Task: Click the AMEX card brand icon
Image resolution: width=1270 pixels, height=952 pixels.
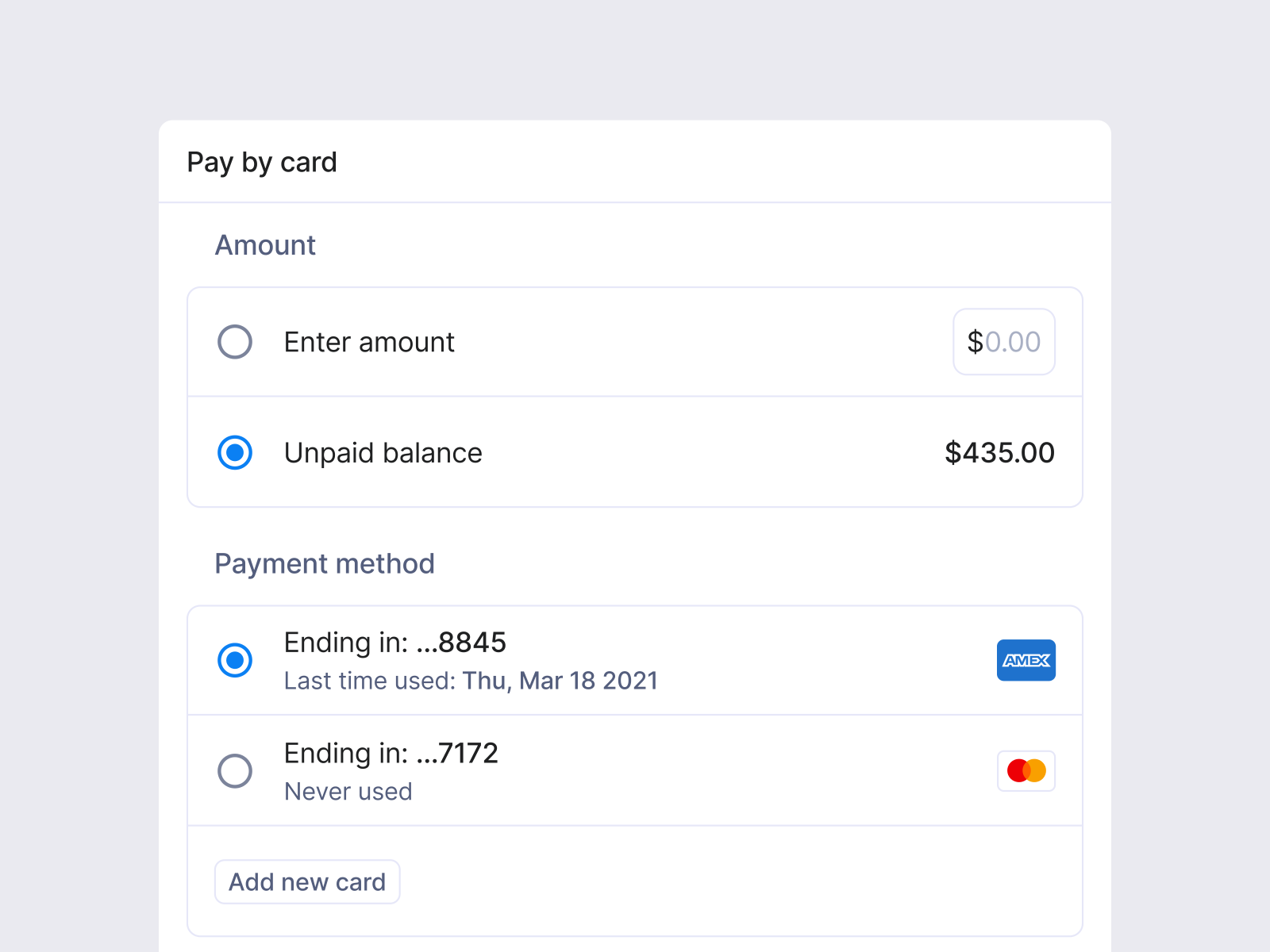Action: pos(1026,660)
